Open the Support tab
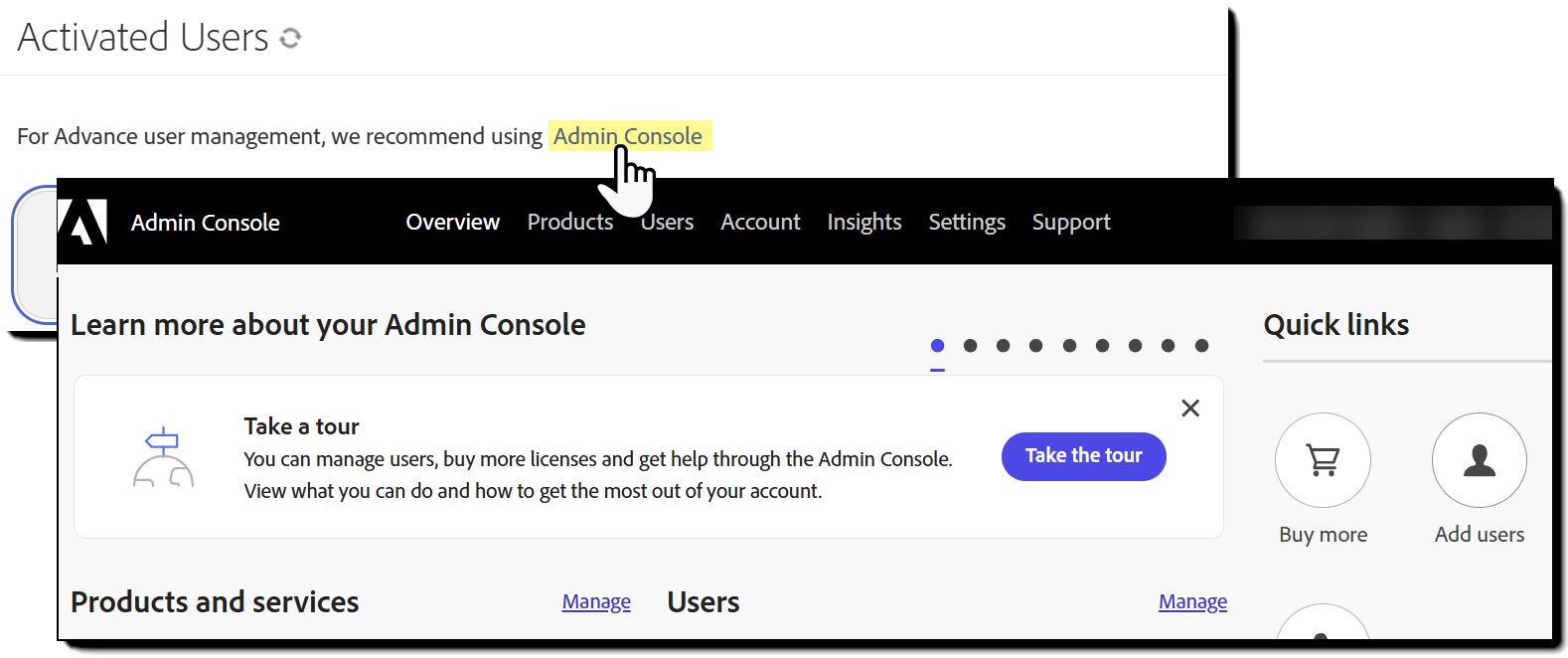Screen dimensions: 1568x658 tap(1071, 222)
